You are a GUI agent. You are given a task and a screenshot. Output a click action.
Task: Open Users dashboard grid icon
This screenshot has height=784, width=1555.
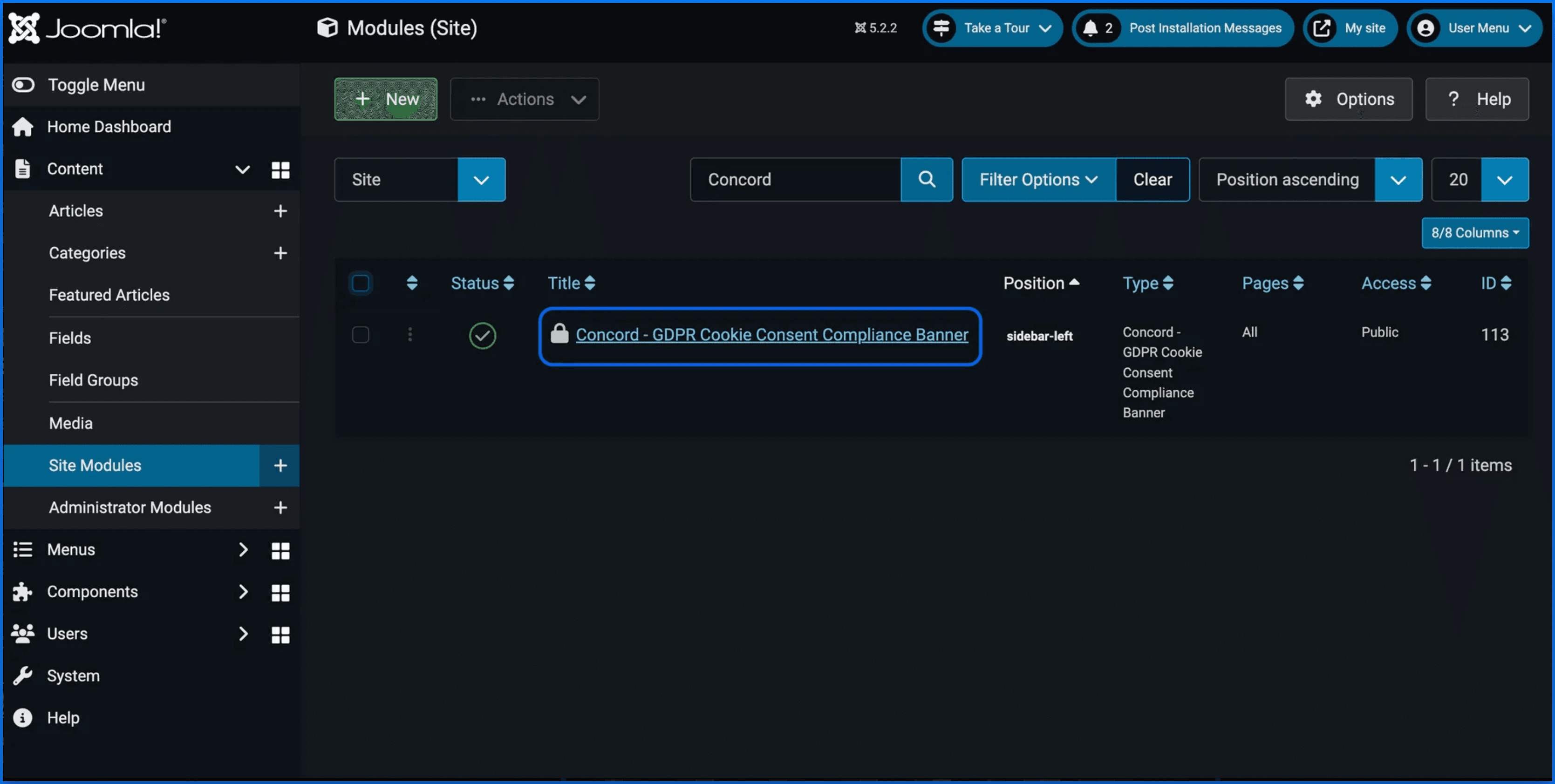pyautogui.click(x=280, y=635)
